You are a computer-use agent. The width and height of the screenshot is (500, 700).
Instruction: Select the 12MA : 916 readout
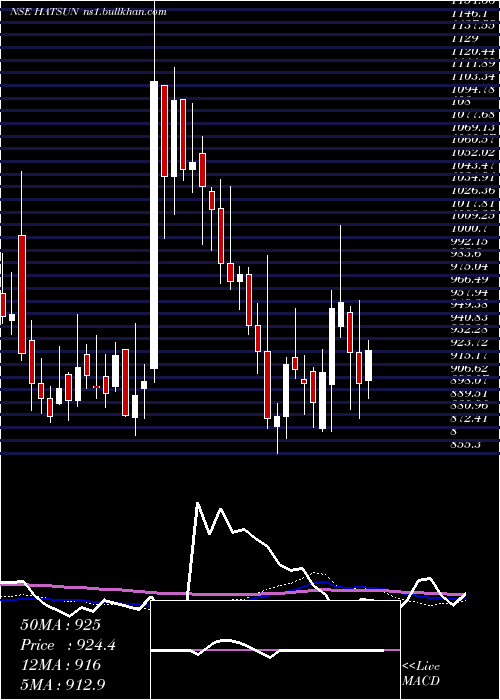[60, 665]
